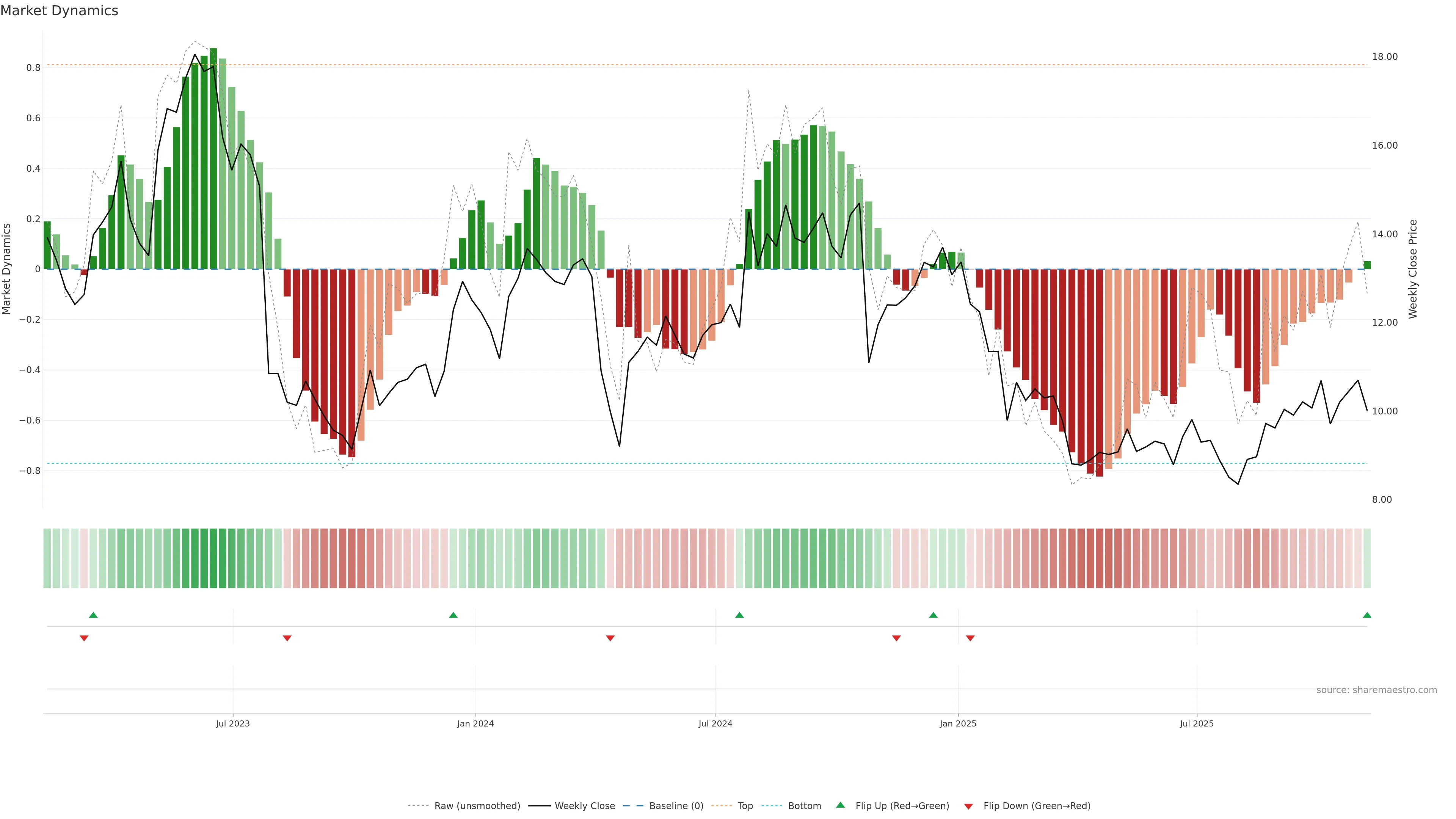Toggle the Weekly Close legend entry
1456x819 pixels.
click(584, 806)
